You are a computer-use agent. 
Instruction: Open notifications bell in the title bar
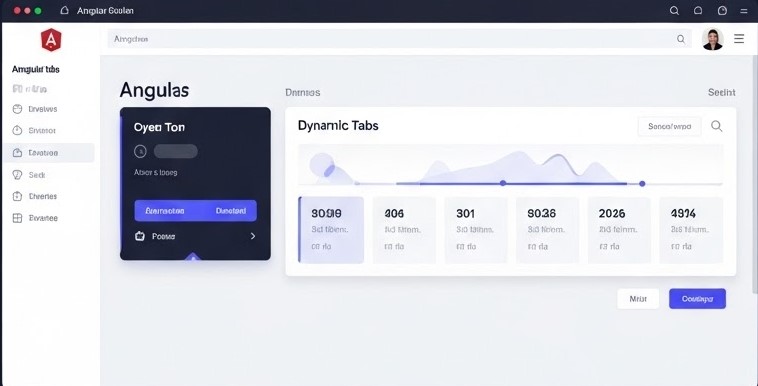click(x=698, y=11)
